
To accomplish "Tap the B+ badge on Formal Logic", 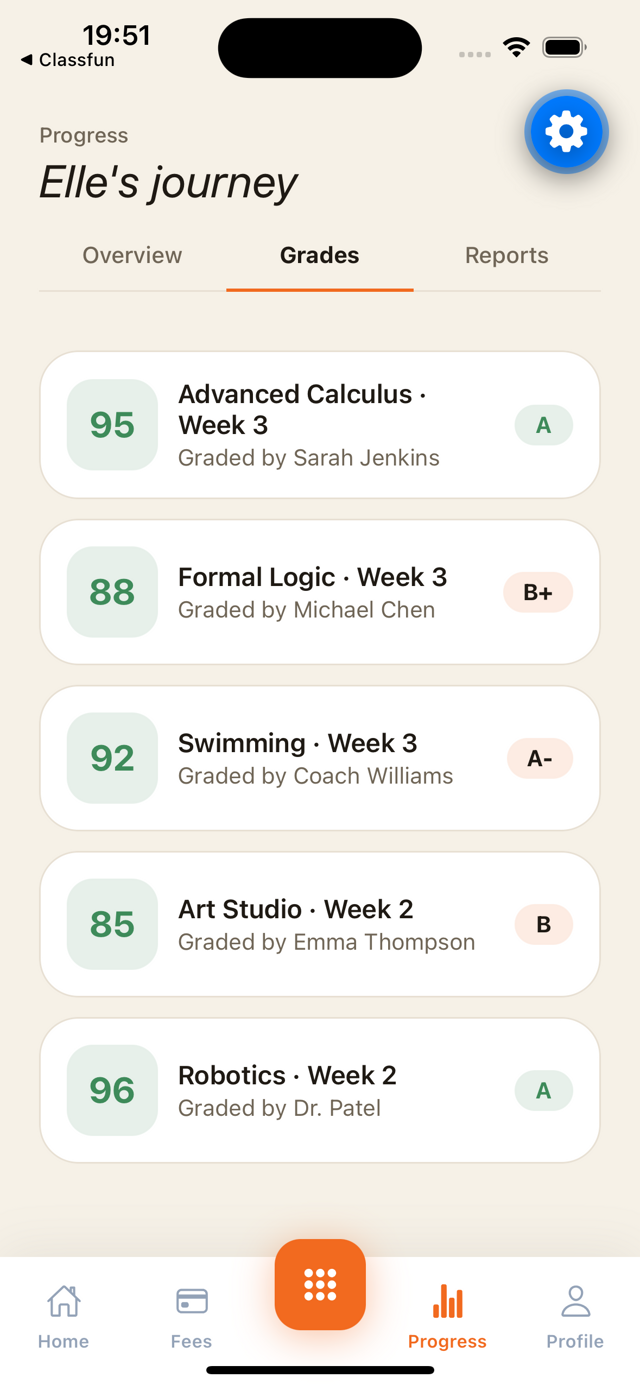I will click(x=537, y=592).
